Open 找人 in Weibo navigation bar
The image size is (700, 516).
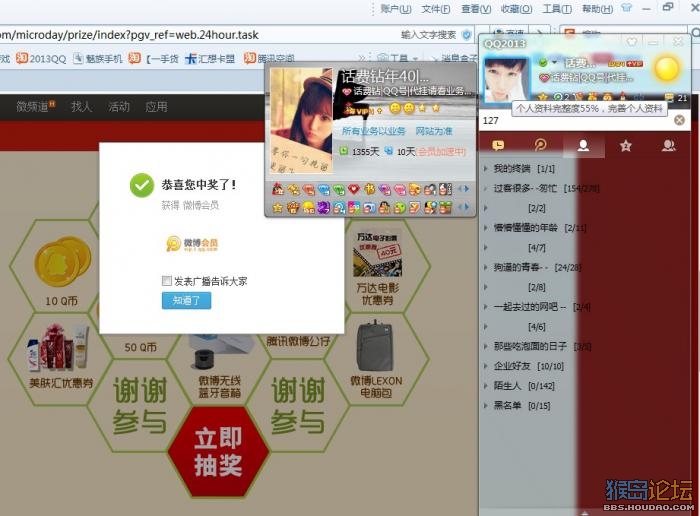pyautogui.click(x=81, y=107)
